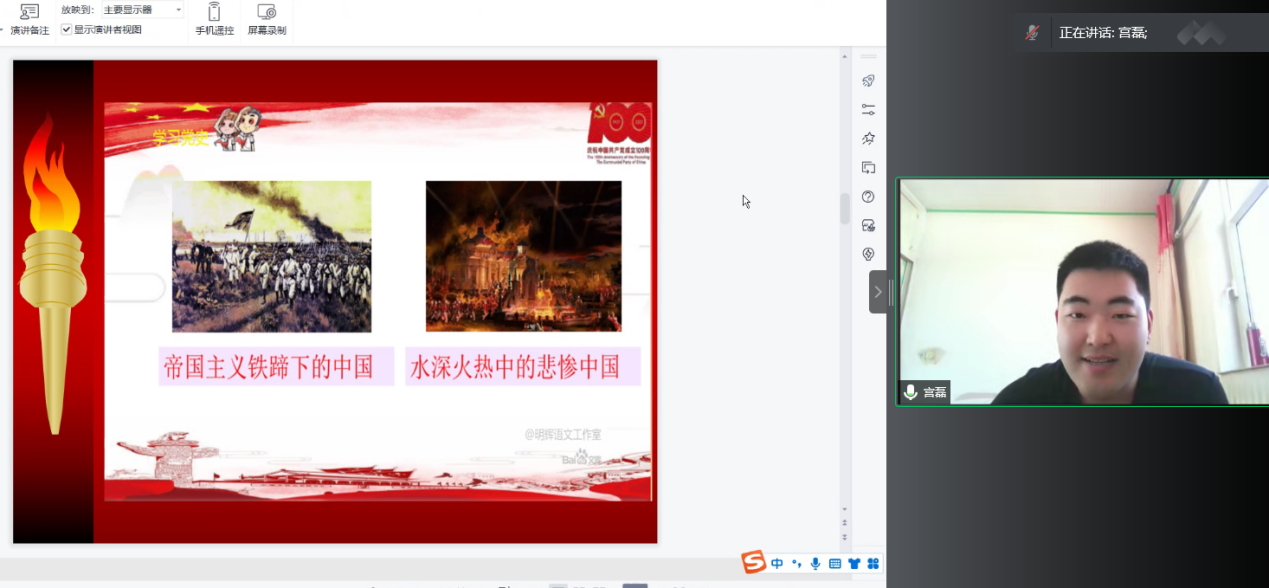Unmute 宫磊's microphone on his video
The image size is (1269, 588).
910,393
